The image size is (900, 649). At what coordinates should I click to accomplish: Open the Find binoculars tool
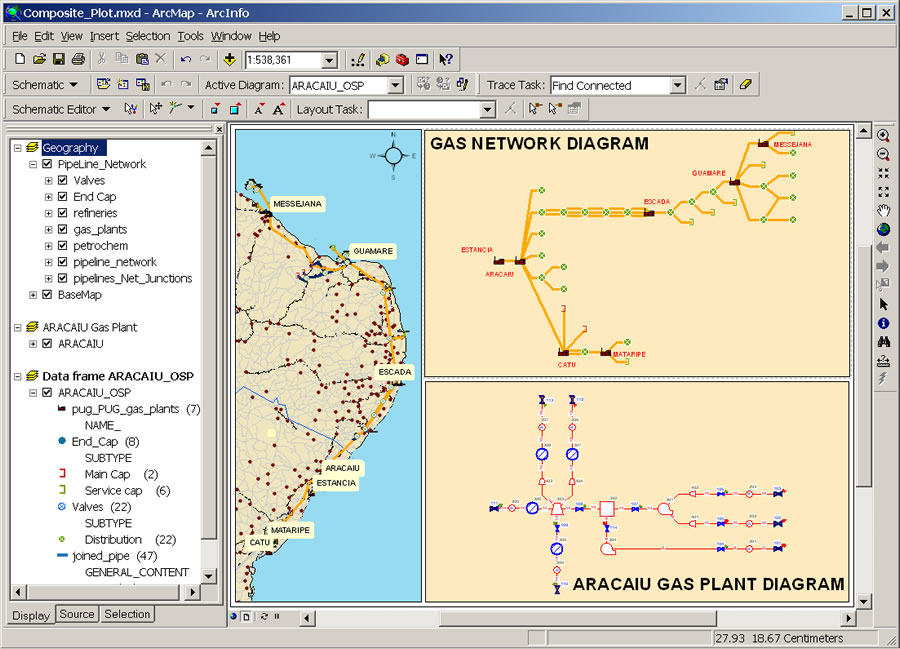[x=883, y=342]
